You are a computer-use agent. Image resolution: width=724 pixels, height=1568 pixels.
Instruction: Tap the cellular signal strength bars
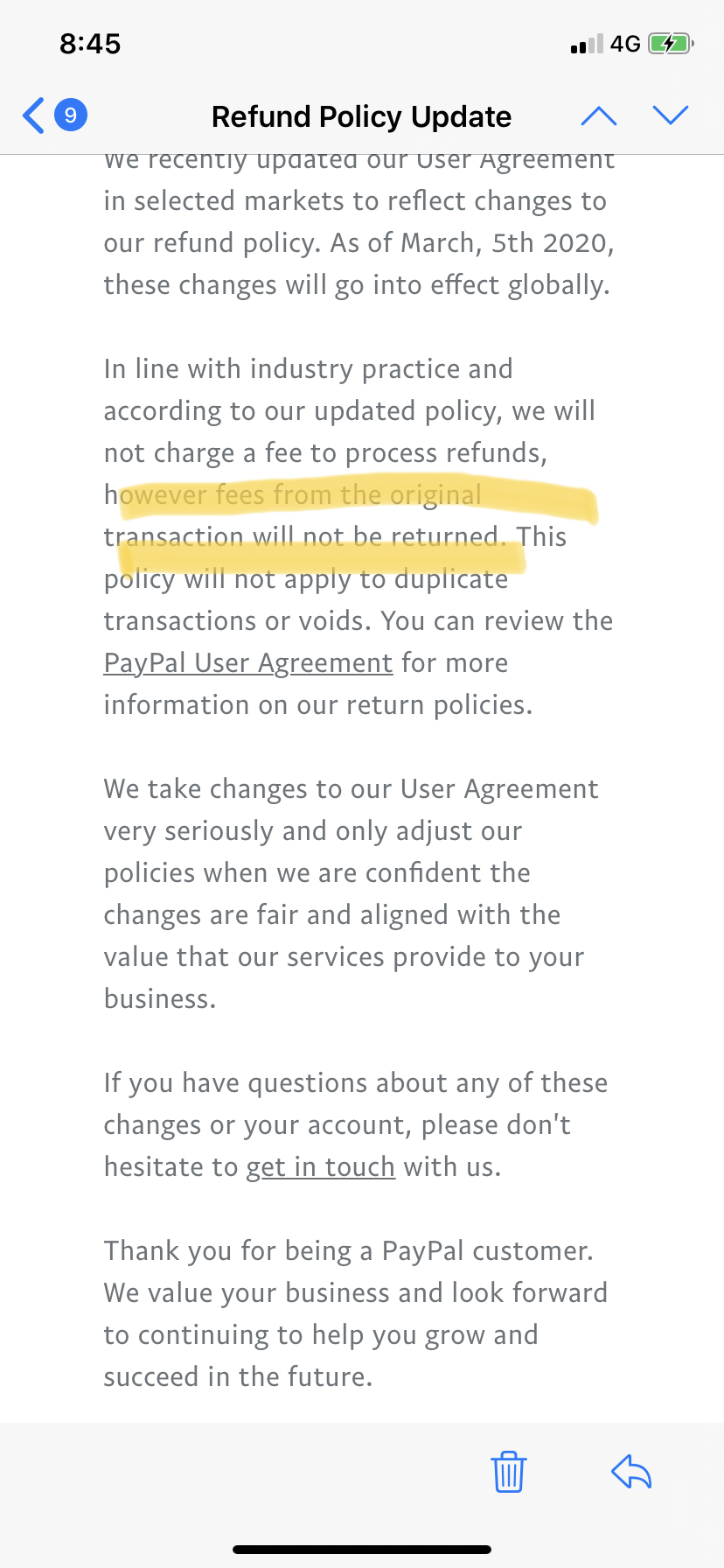tap(586, 44)
